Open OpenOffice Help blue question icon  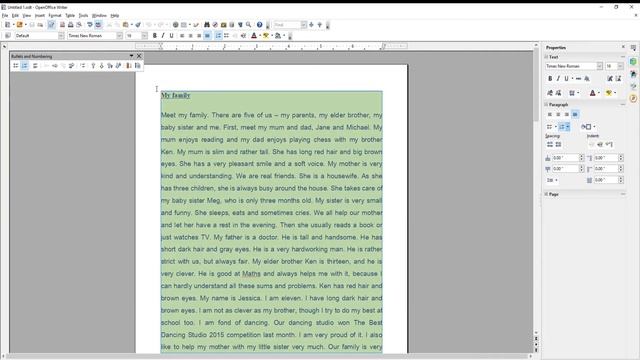tap(259, 25)
